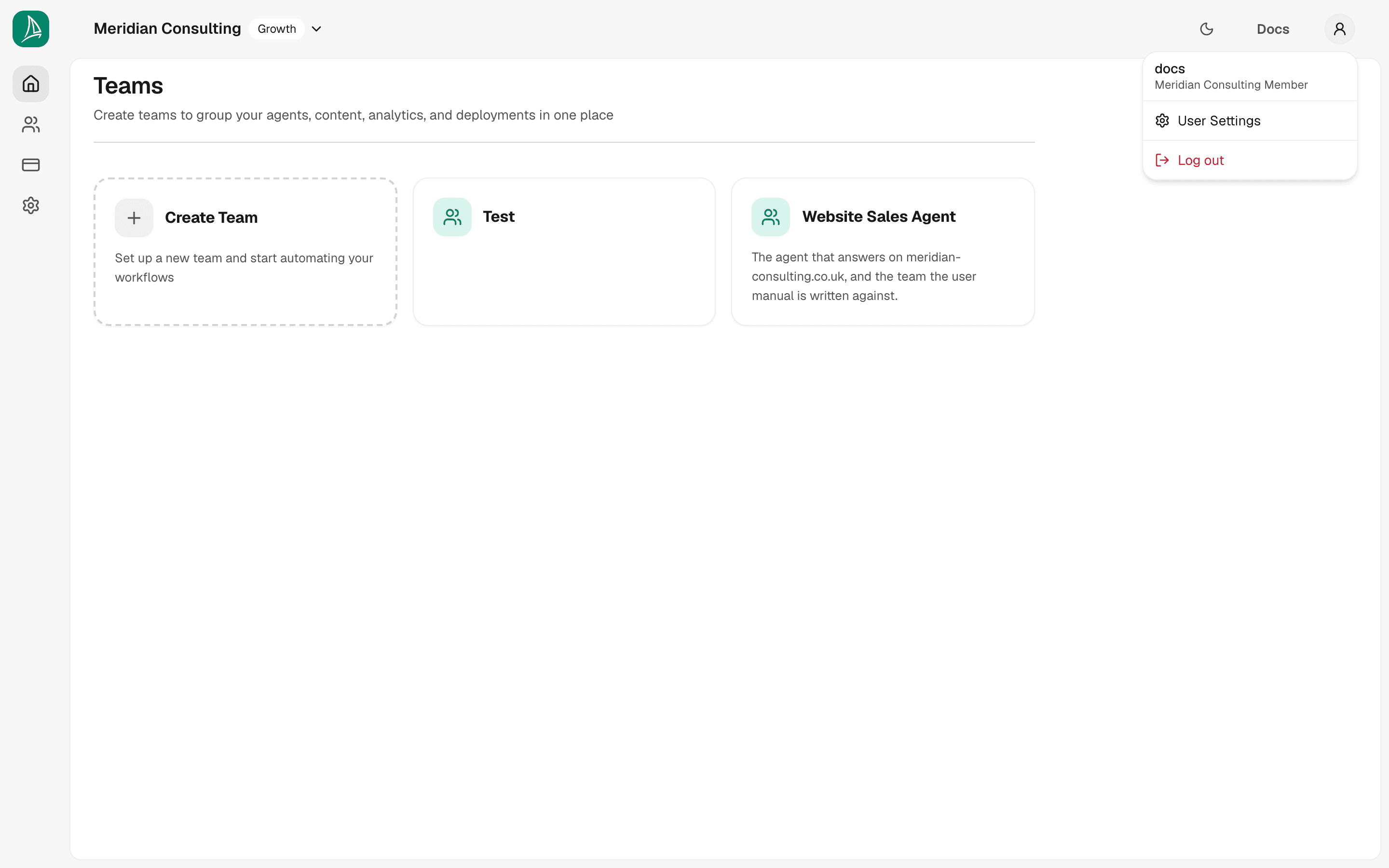Toggle dark mode with the moon icon
The height and width of the screenshot is (868, 1389).
(x=1207, y=29)
